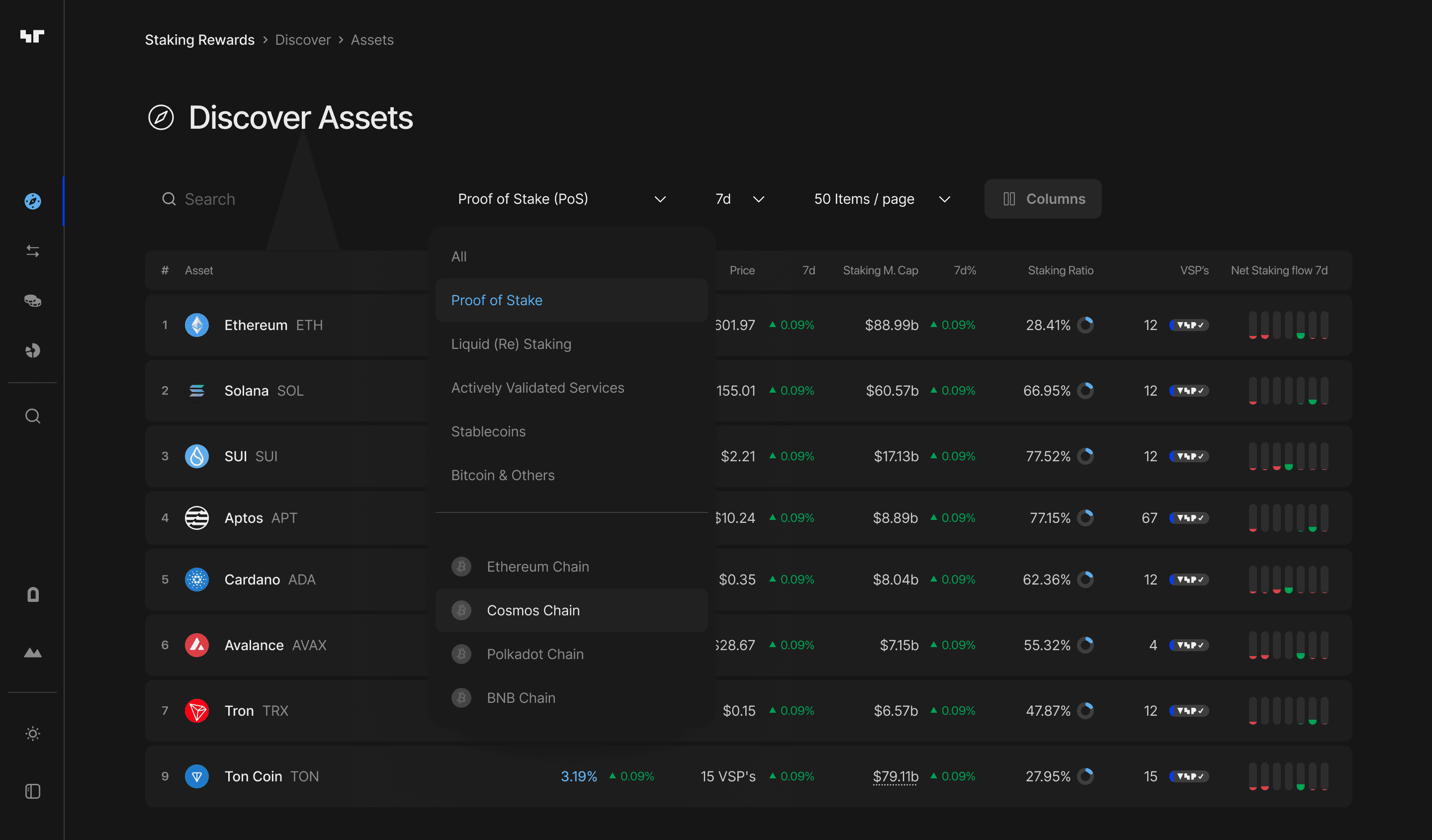Click the lock-shaped icon in the sidebar
Image resolution: width=1432 pixels, height=840 pixels.
32,594
